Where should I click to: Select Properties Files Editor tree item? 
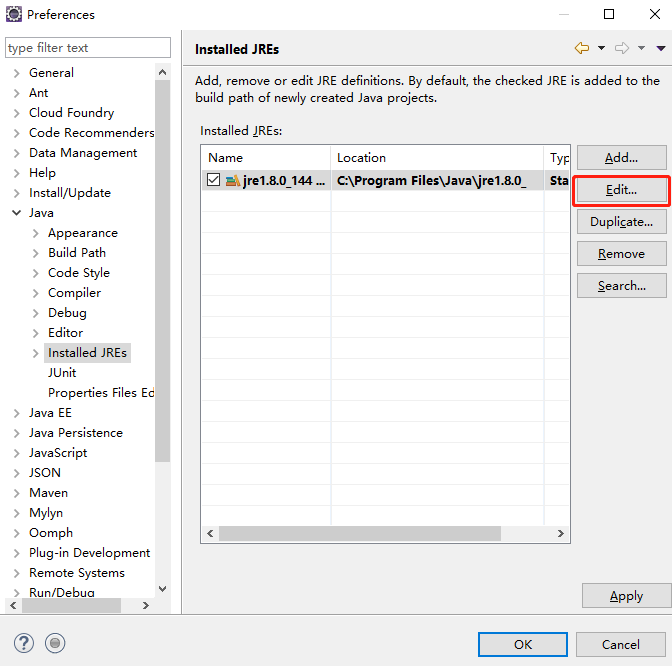click(x=101, y=393)
